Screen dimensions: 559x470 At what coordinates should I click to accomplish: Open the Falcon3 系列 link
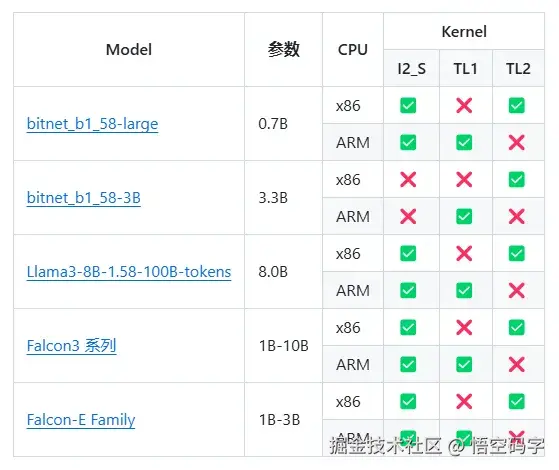72,346
